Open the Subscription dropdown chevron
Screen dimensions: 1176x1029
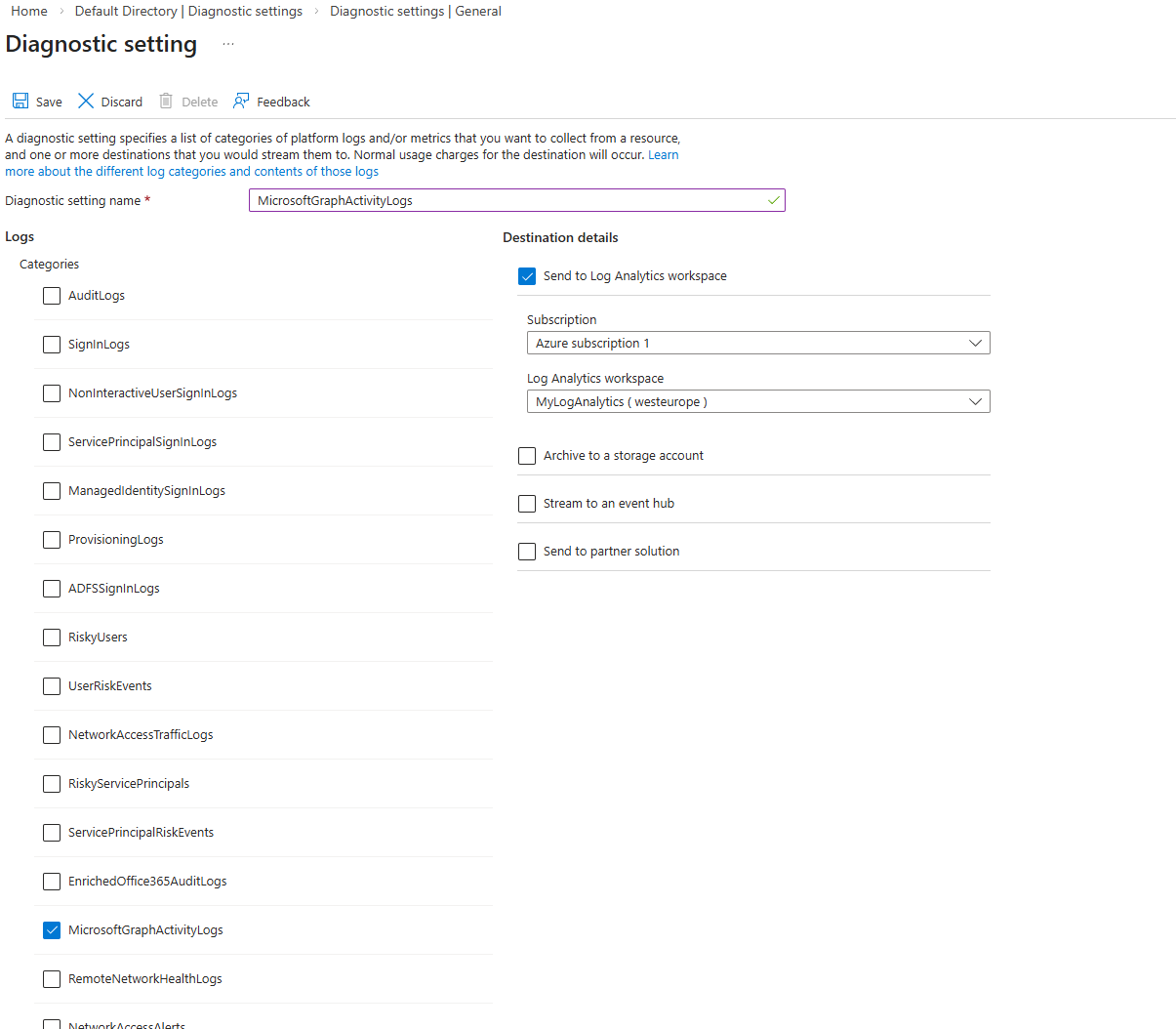point(975,343)
